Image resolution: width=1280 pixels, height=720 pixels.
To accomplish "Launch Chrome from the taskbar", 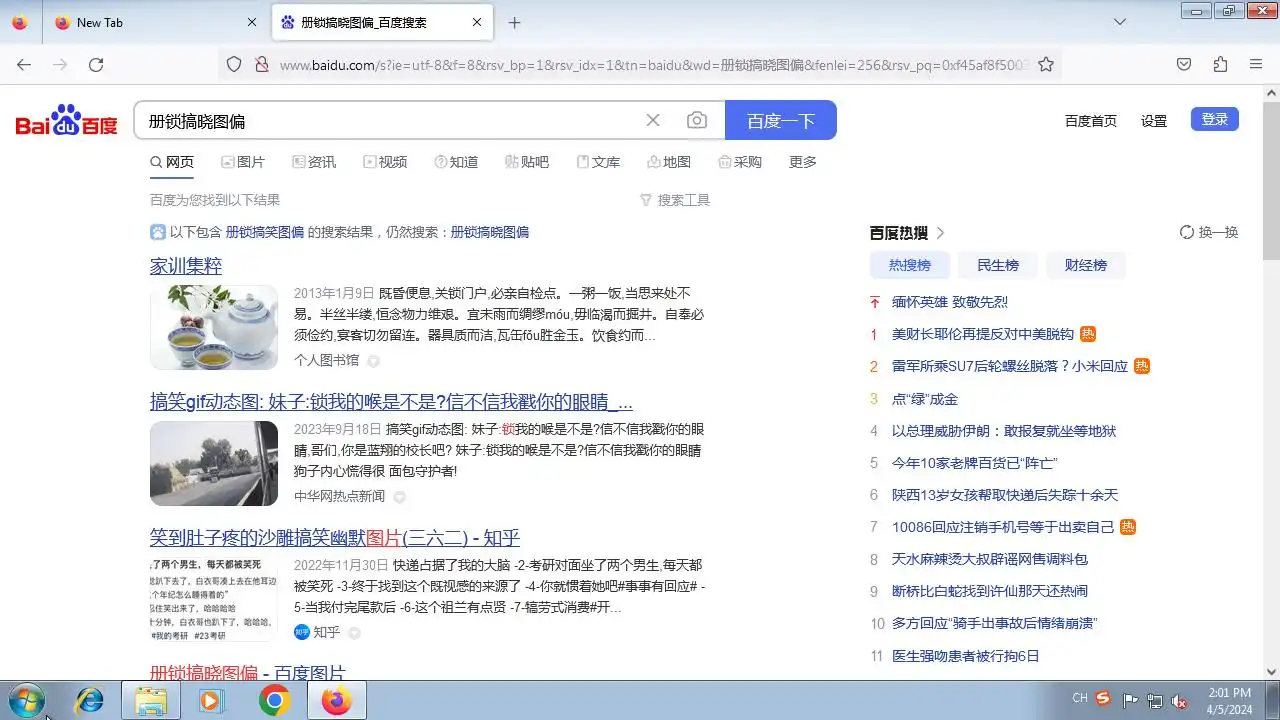I will tap(274, 701).
